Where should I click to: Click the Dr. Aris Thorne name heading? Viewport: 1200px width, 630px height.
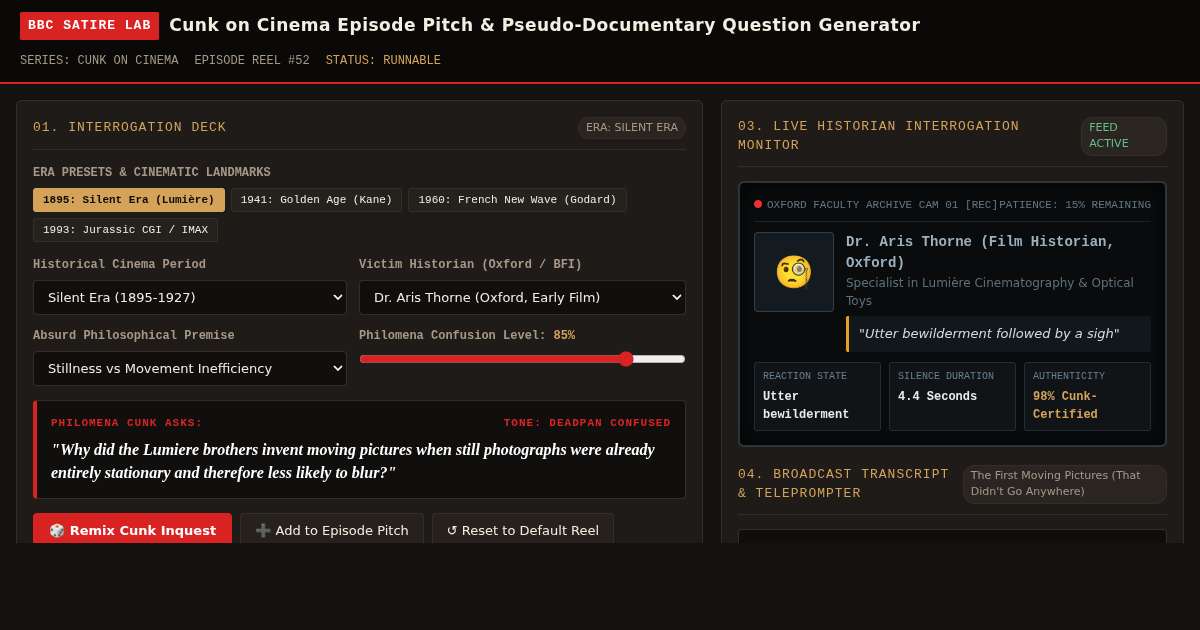(x=980, y=252)
